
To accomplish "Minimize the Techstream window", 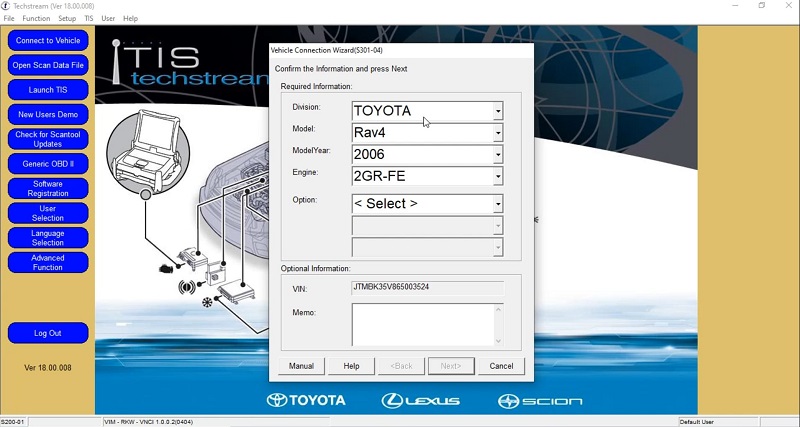I will (736, 6).
